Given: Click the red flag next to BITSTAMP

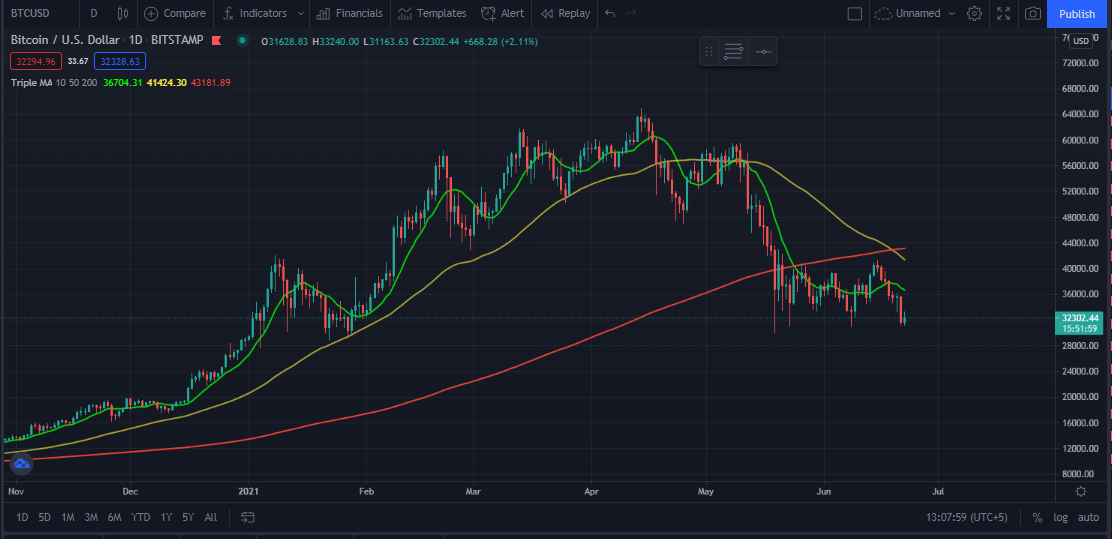Looking at the screenshot, I should point(217,41).
